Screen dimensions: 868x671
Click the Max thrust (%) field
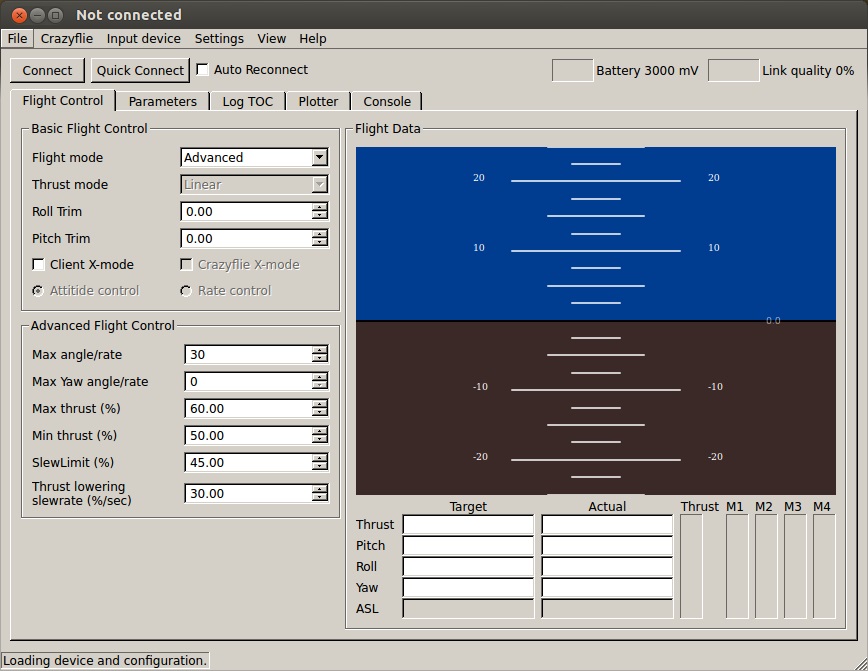click(249, 409)
